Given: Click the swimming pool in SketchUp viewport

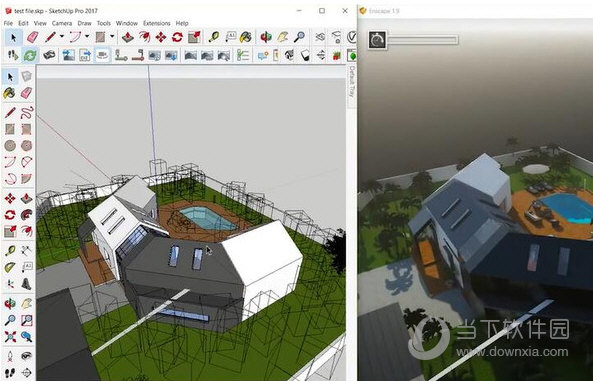Looking at the screenshot, I should point(208,219).
